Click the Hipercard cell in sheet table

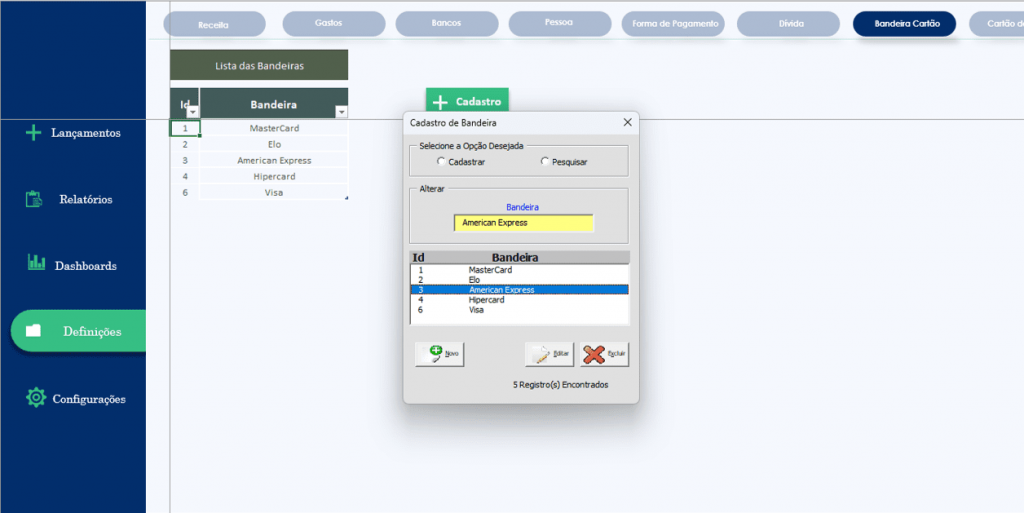point(274,176)
